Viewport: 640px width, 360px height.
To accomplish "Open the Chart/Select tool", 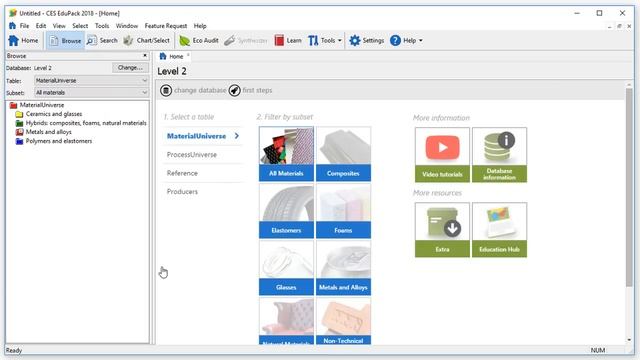I will (147, 40).
